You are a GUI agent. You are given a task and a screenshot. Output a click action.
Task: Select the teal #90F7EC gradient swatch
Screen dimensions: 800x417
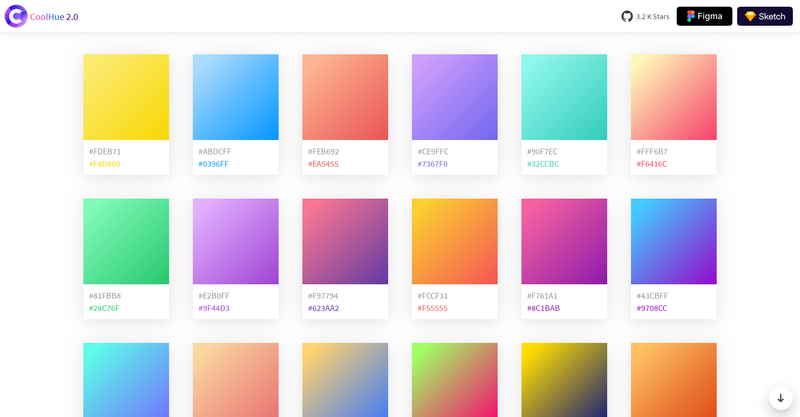[564, 97]
